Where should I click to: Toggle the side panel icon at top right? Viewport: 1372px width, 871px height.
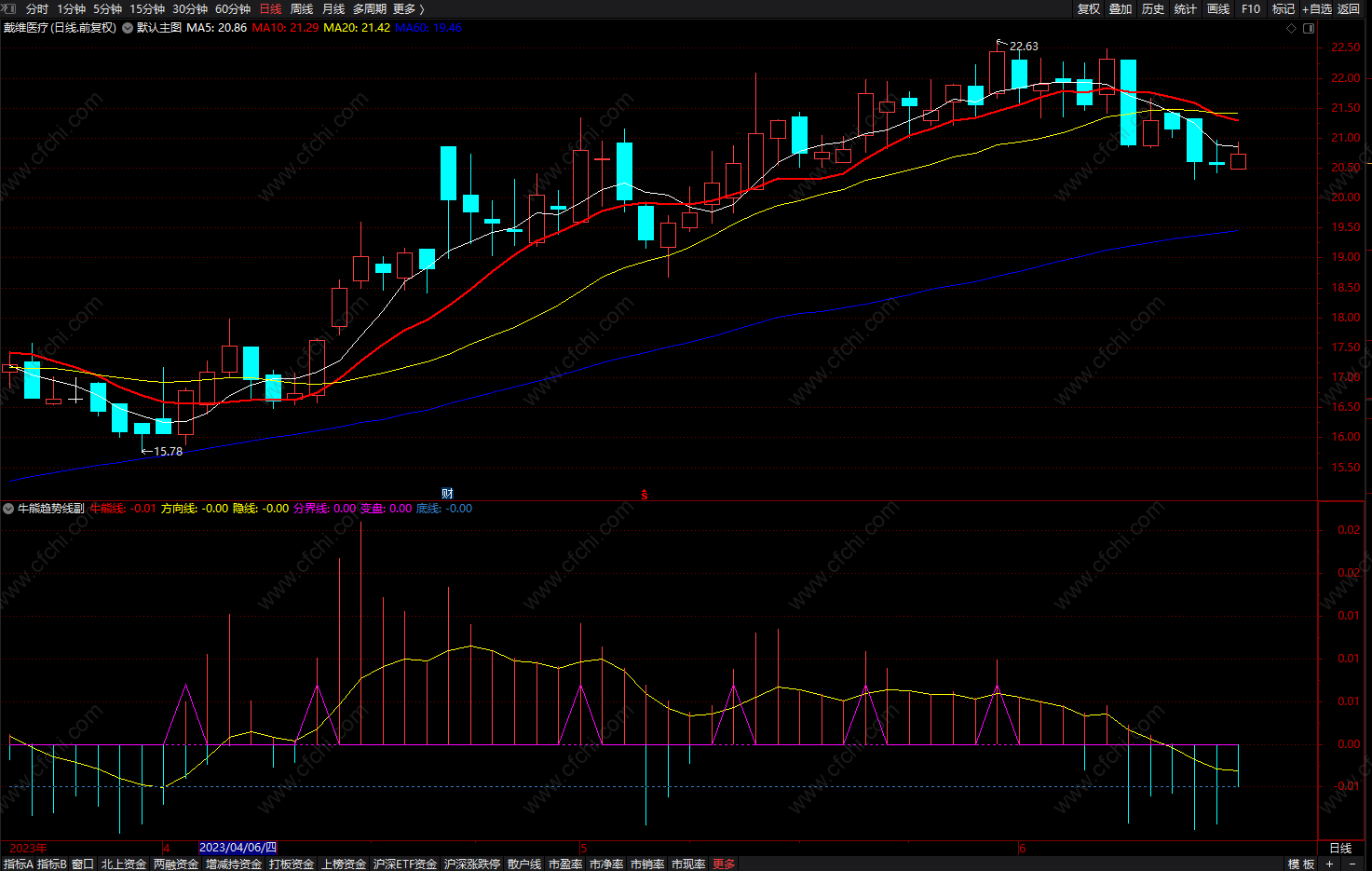coord(1309,28)
